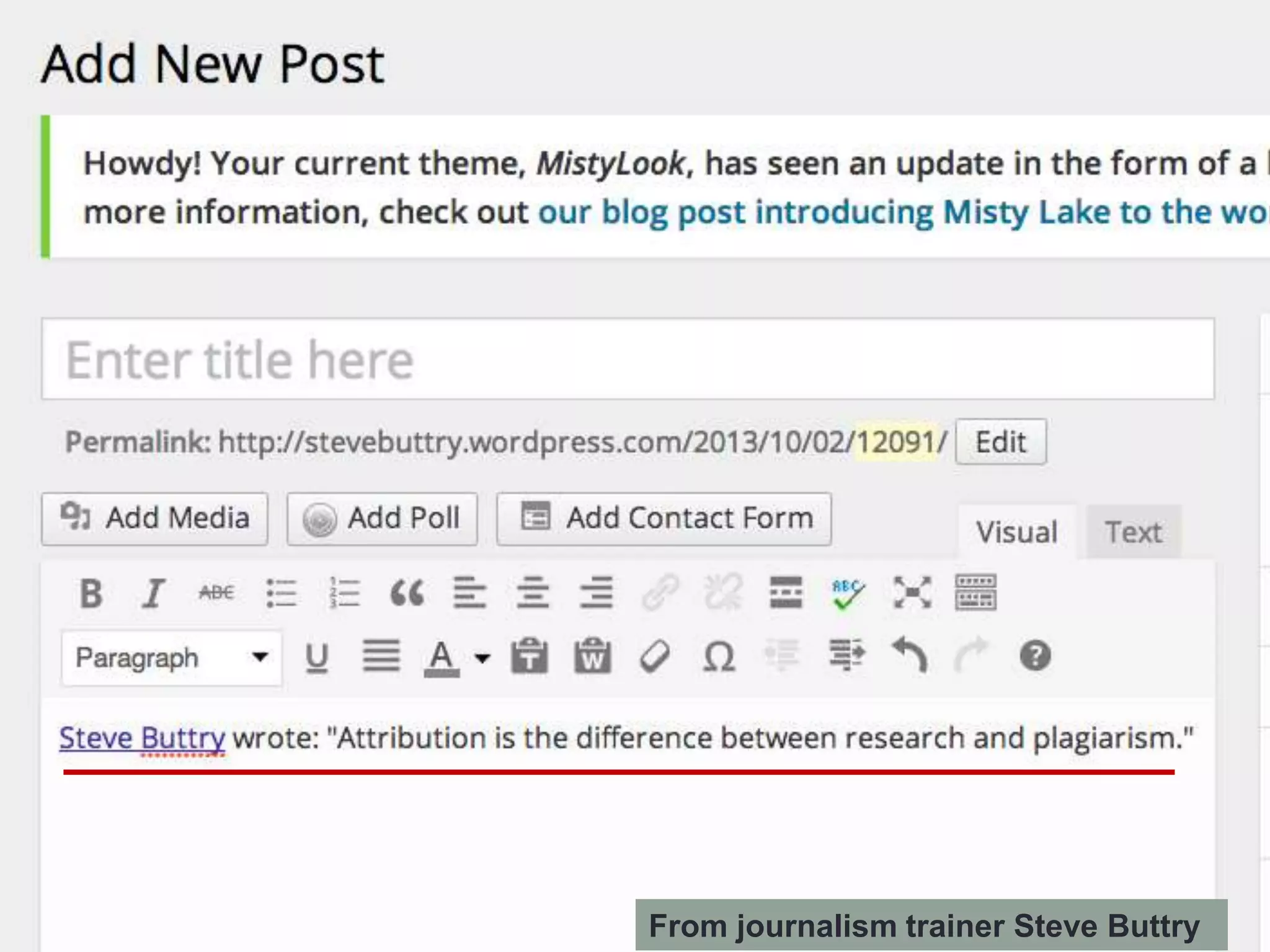The width and height of the screenshot is (1270, 952).
Task: Click the 12091 permalink slug
Action: tap(895, 443)
